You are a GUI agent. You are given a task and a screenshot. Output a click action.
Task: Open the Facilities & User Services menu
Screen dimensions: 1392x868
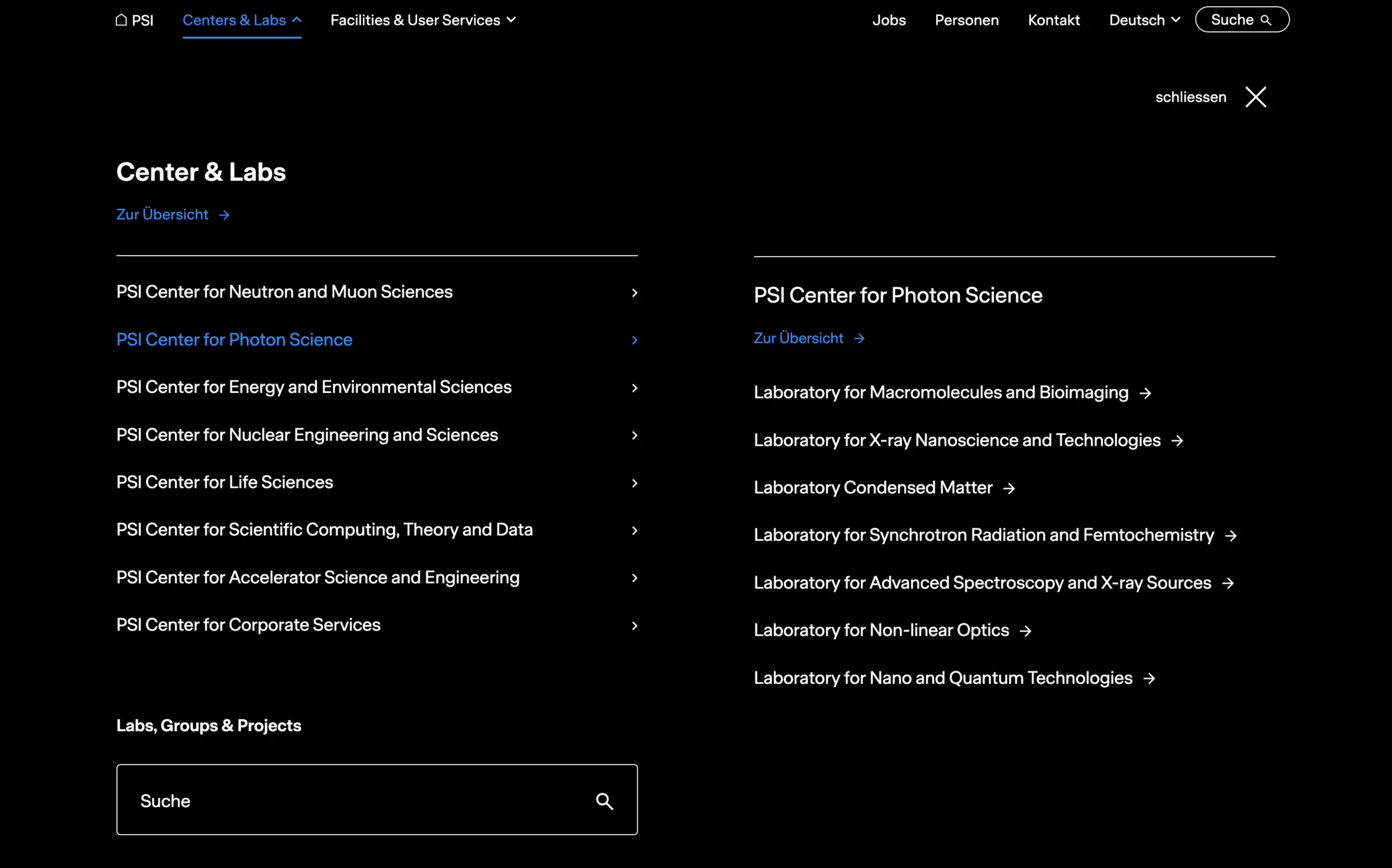[423, 20]
